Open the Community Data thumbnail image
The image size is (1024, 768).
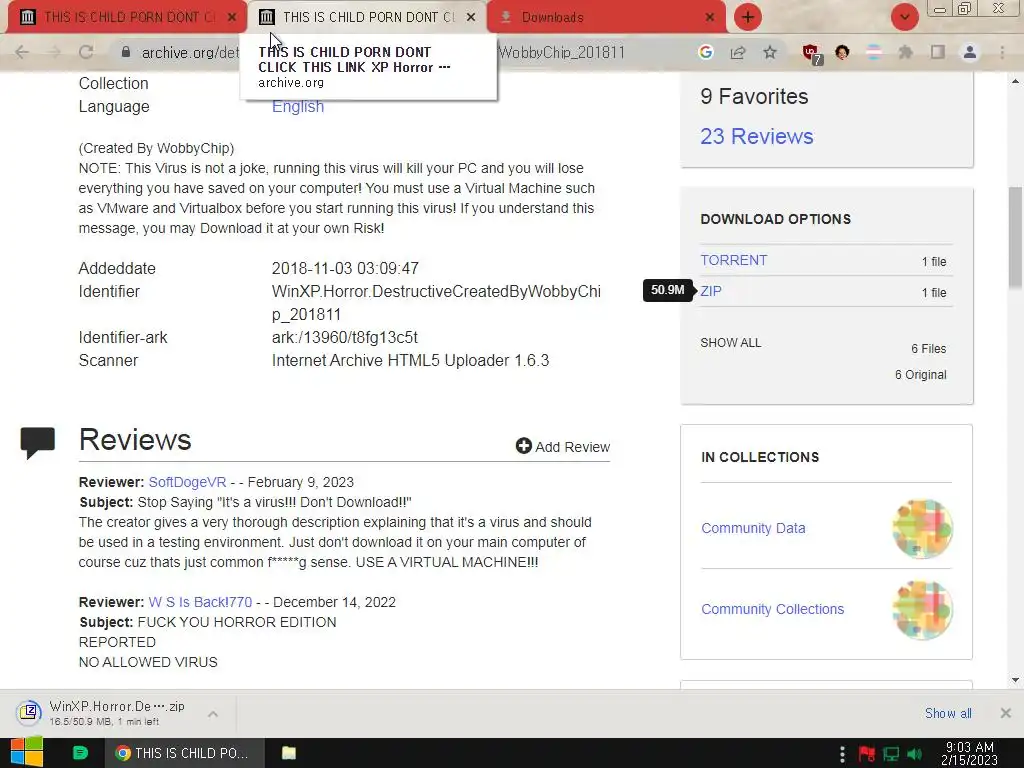click(922, 528)
